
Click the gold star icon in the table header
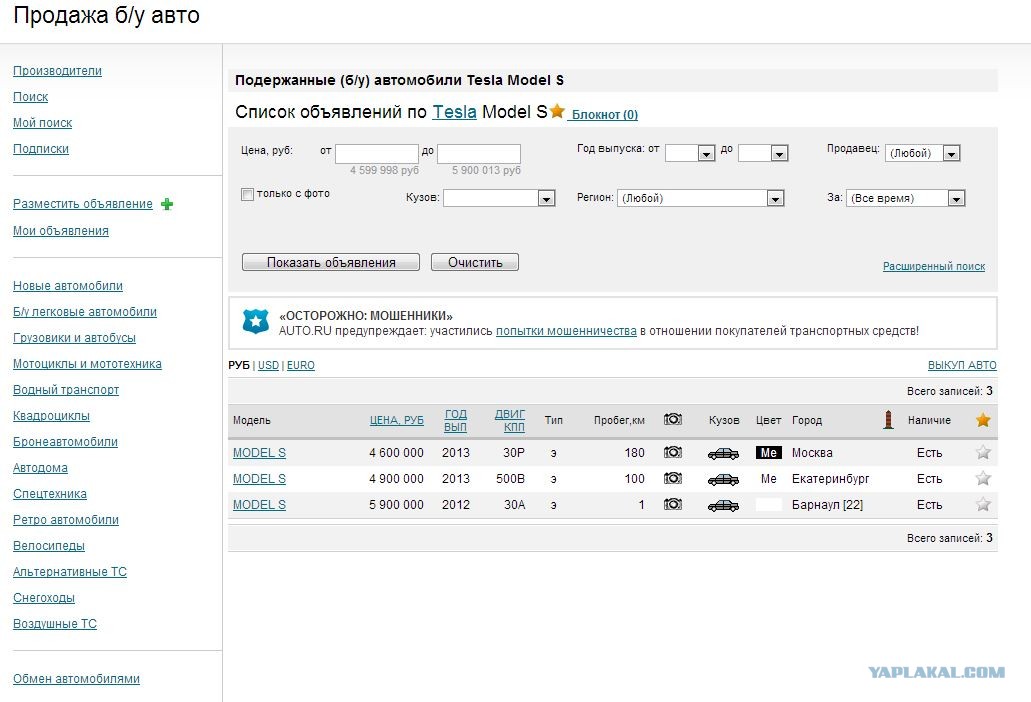(x=983, y=420)
